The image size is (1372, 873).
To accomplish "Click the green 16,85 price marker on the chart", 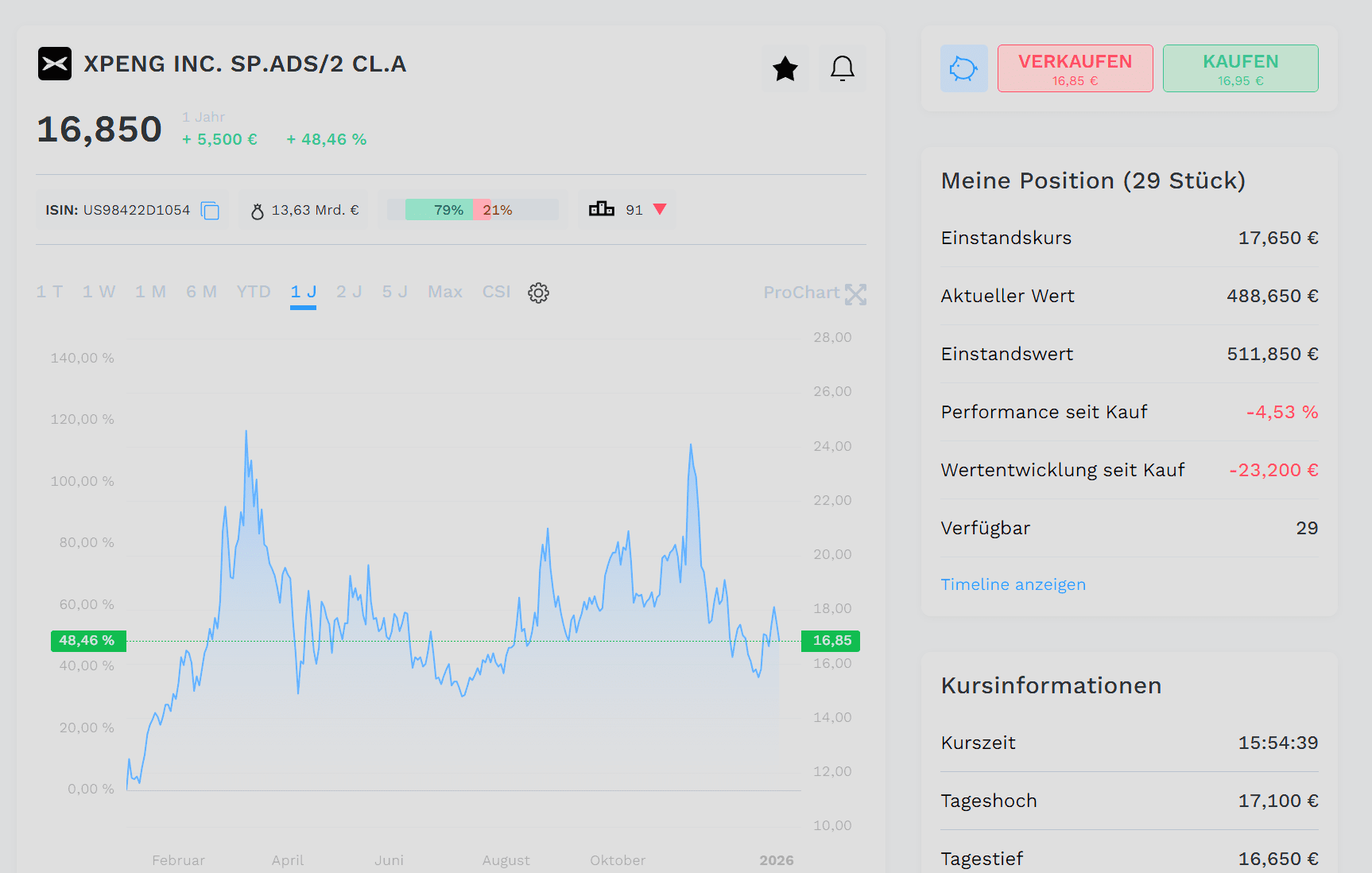I will click(831, 641).
